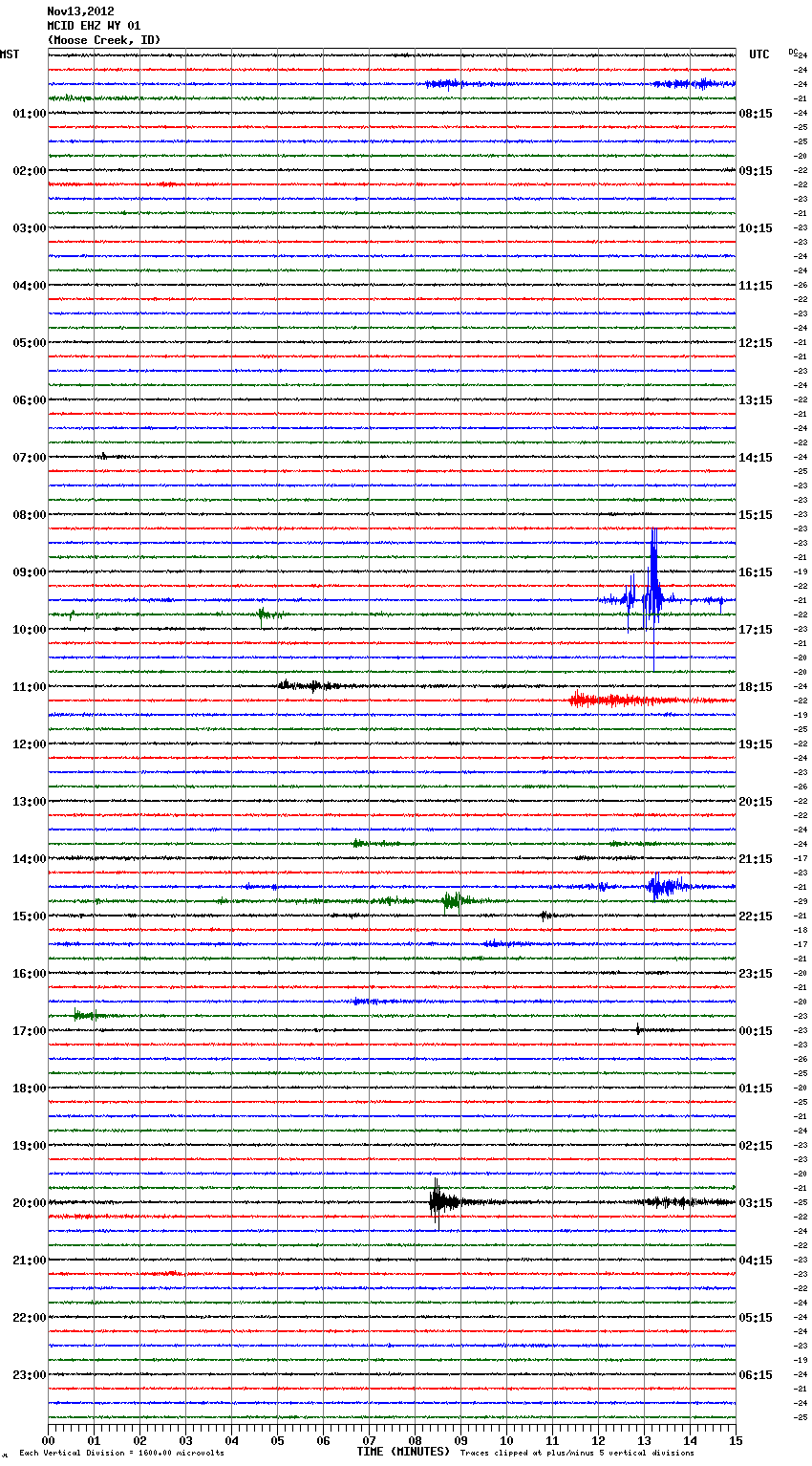Select the 03:00 MST hour label
812x1466 pixels.
click(x=29, y=228)
